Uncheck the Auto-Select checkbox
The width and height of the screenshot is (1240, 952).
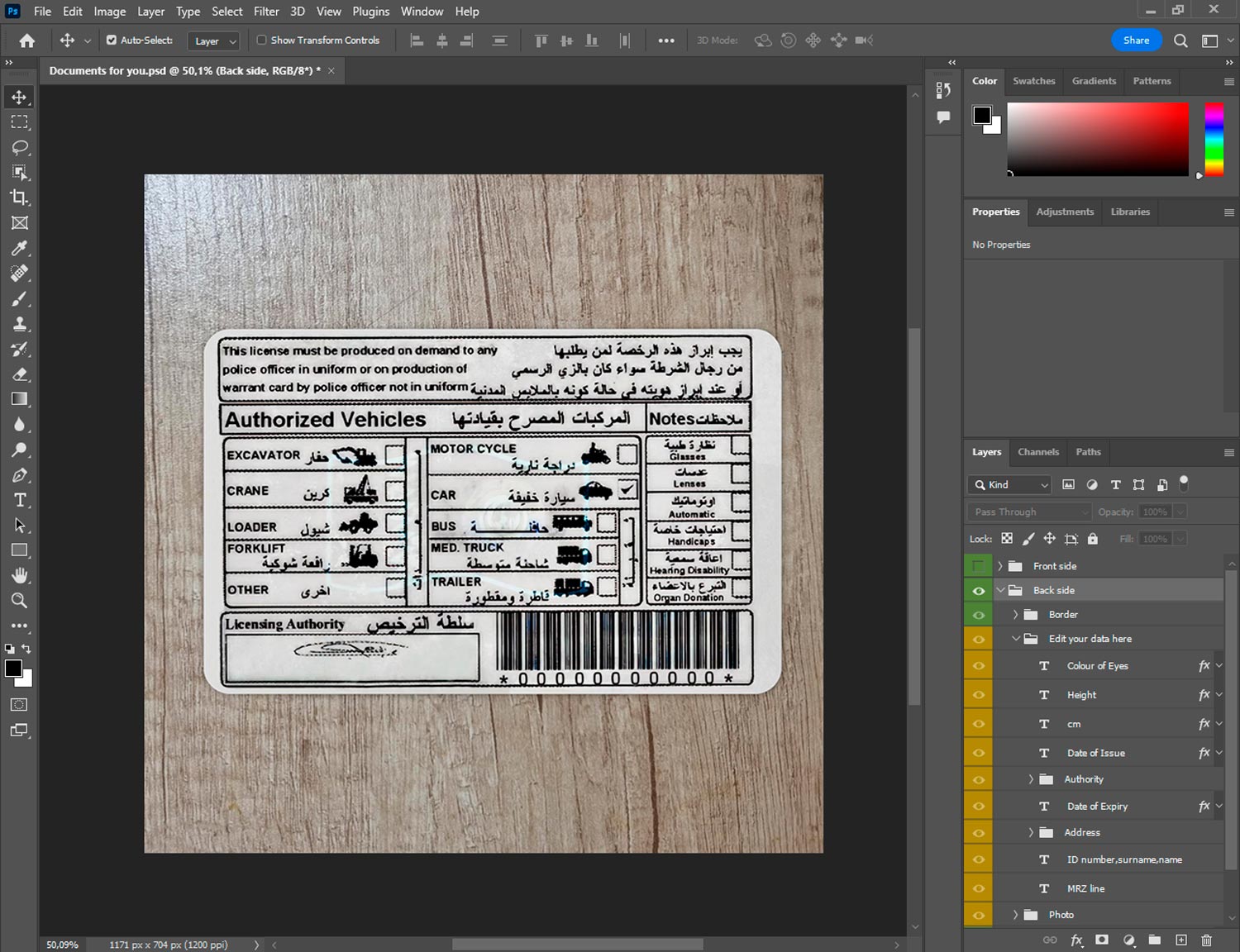[x=112, y=40]
